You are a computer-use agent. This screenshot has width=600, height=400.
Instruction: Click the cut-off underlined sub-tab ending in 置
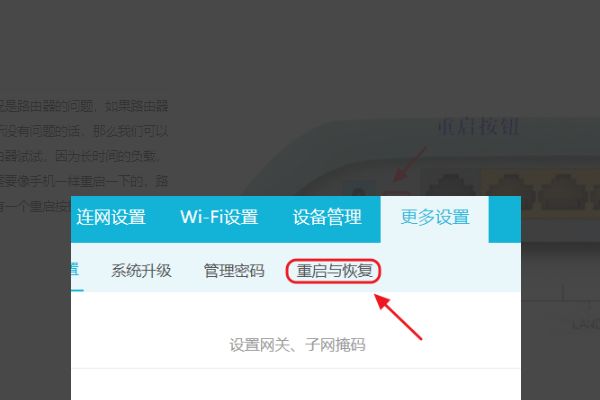click(x=75, y=270)
